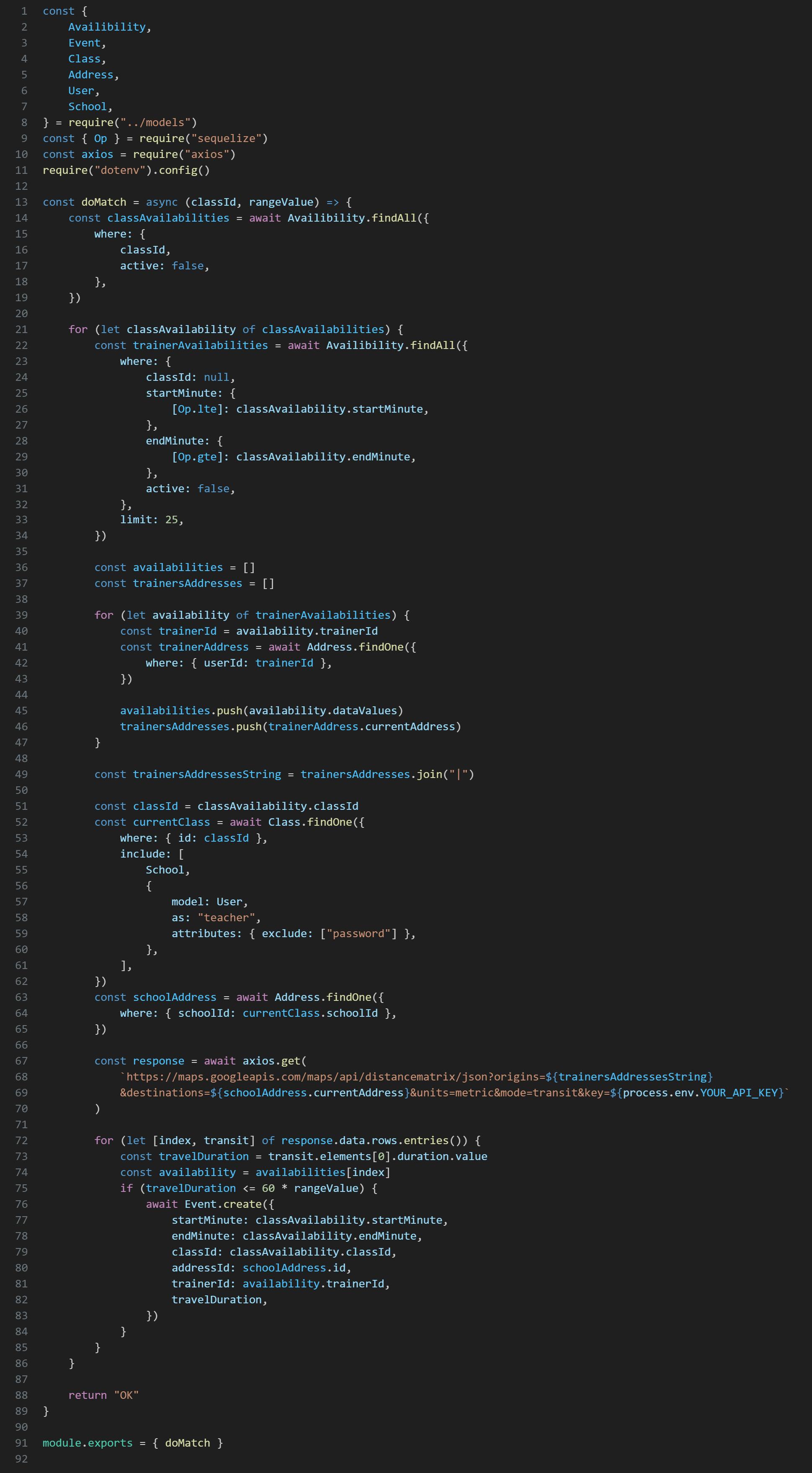The width and height of the screenshot is (812, 1473).
Task: Click the "password" exclude string
Action: 358,934
